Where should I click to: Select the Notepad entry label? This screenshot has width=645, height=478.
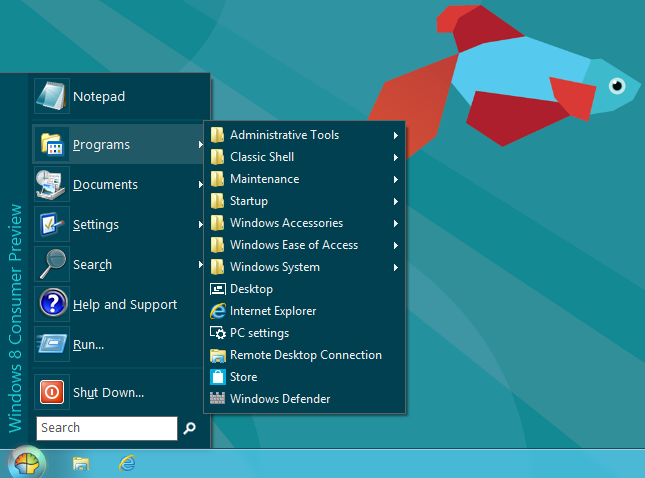click(99, 97)
